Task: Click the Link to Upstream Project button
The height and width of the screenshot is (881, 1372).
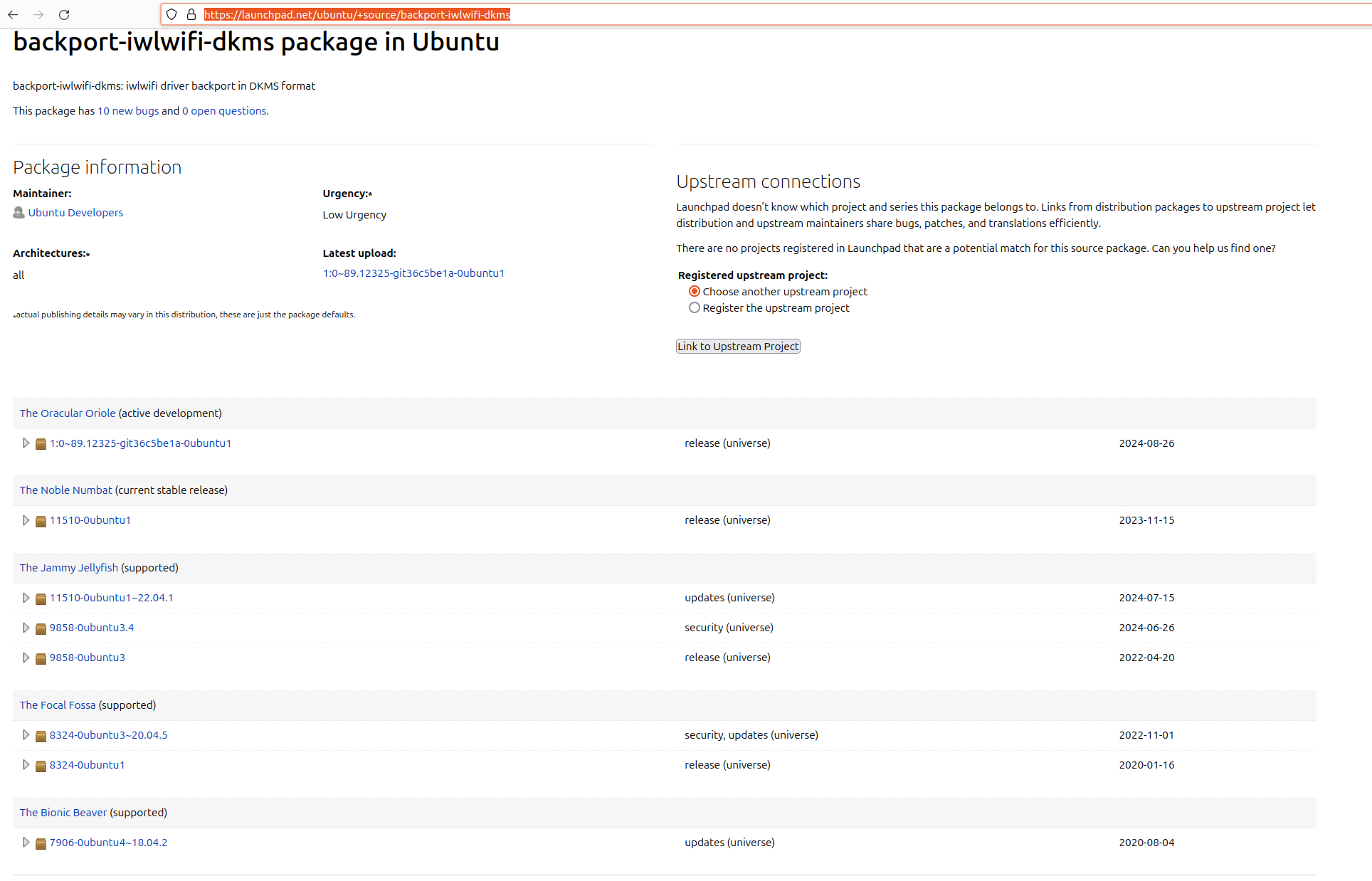Action: [738, 347]
